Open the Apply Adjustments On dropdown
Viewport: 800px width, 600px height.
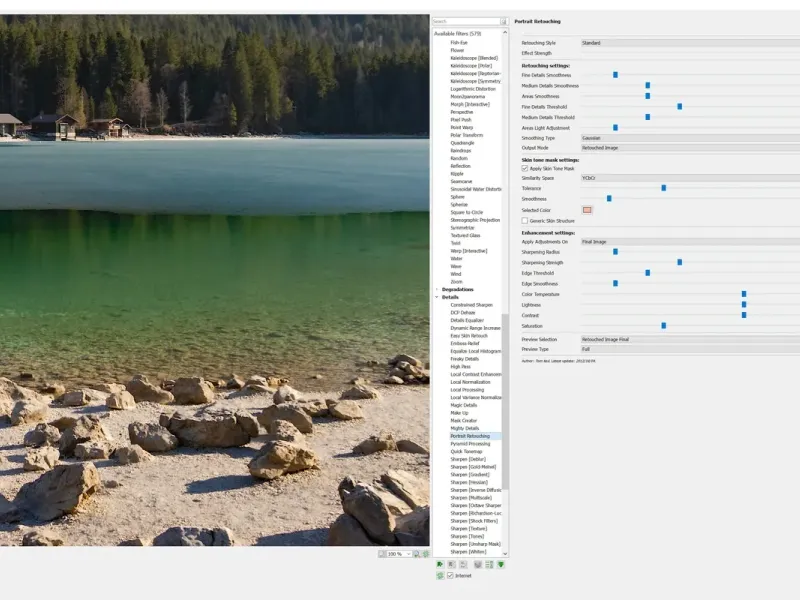[x=690, y=242]
